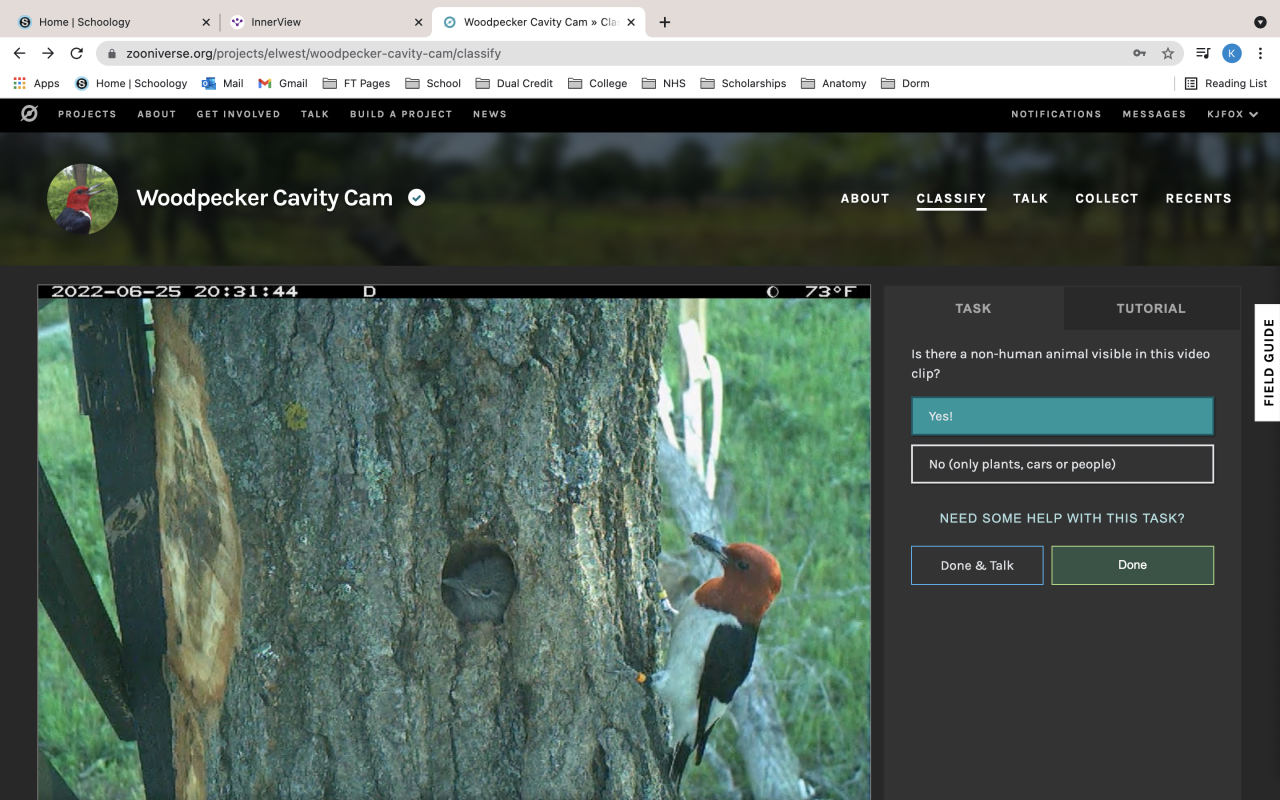1280x800 pixels.
Task: Open the media control icon in toolbar
Action: (1203, 53)
